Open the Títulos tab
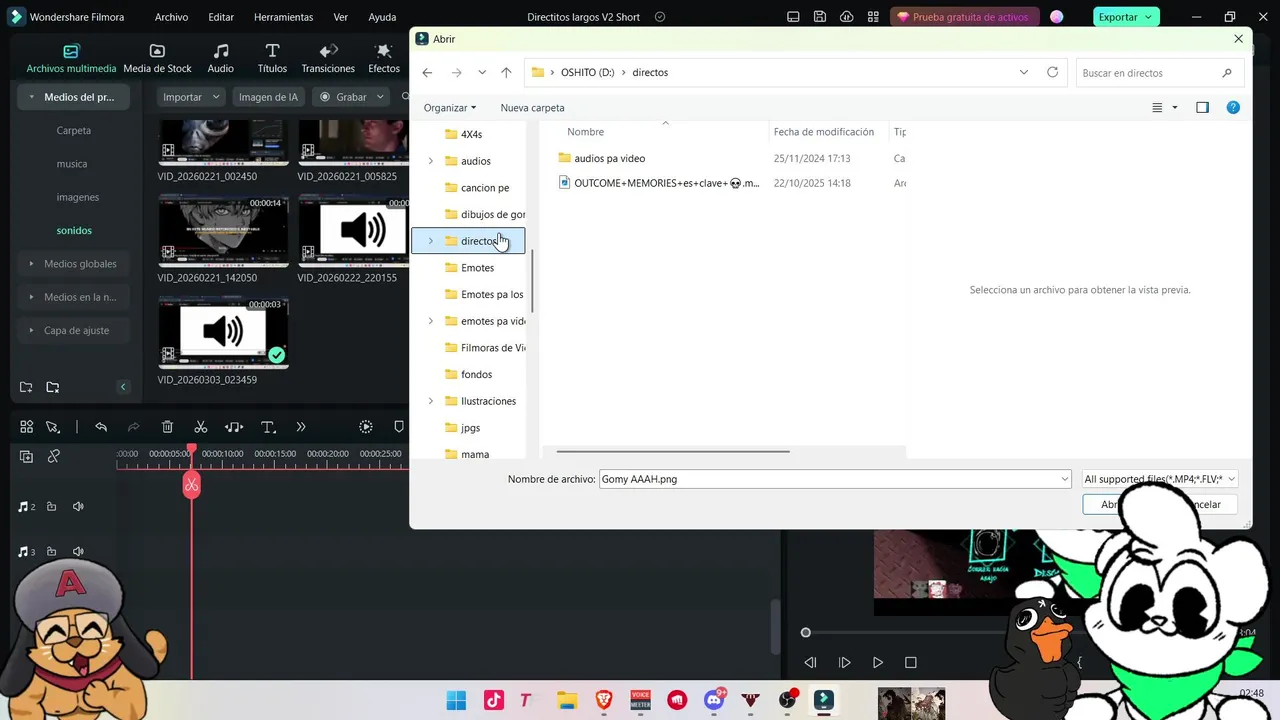Viewport: 1280px width, 720px height. pos(272,59)
